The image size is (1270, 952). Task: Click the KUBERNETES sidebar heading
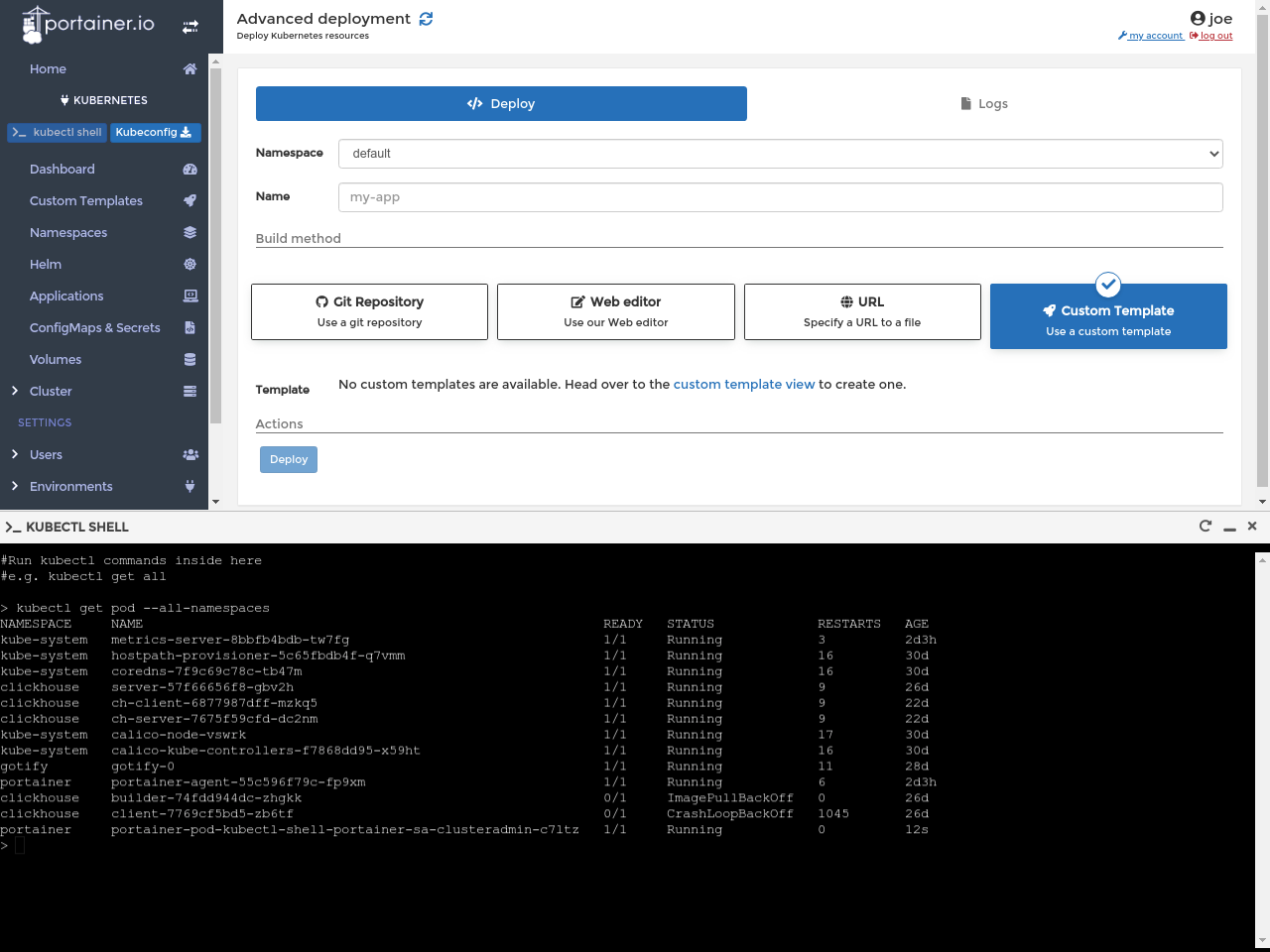[104, 100]
